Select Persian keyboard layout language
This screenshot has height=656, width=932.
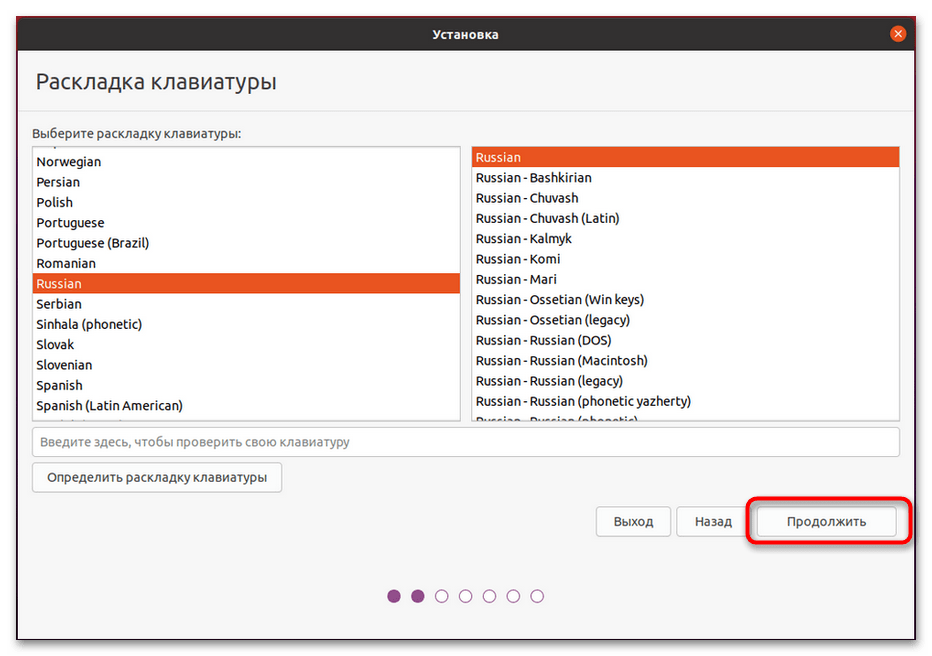click(x=58, y=182)
